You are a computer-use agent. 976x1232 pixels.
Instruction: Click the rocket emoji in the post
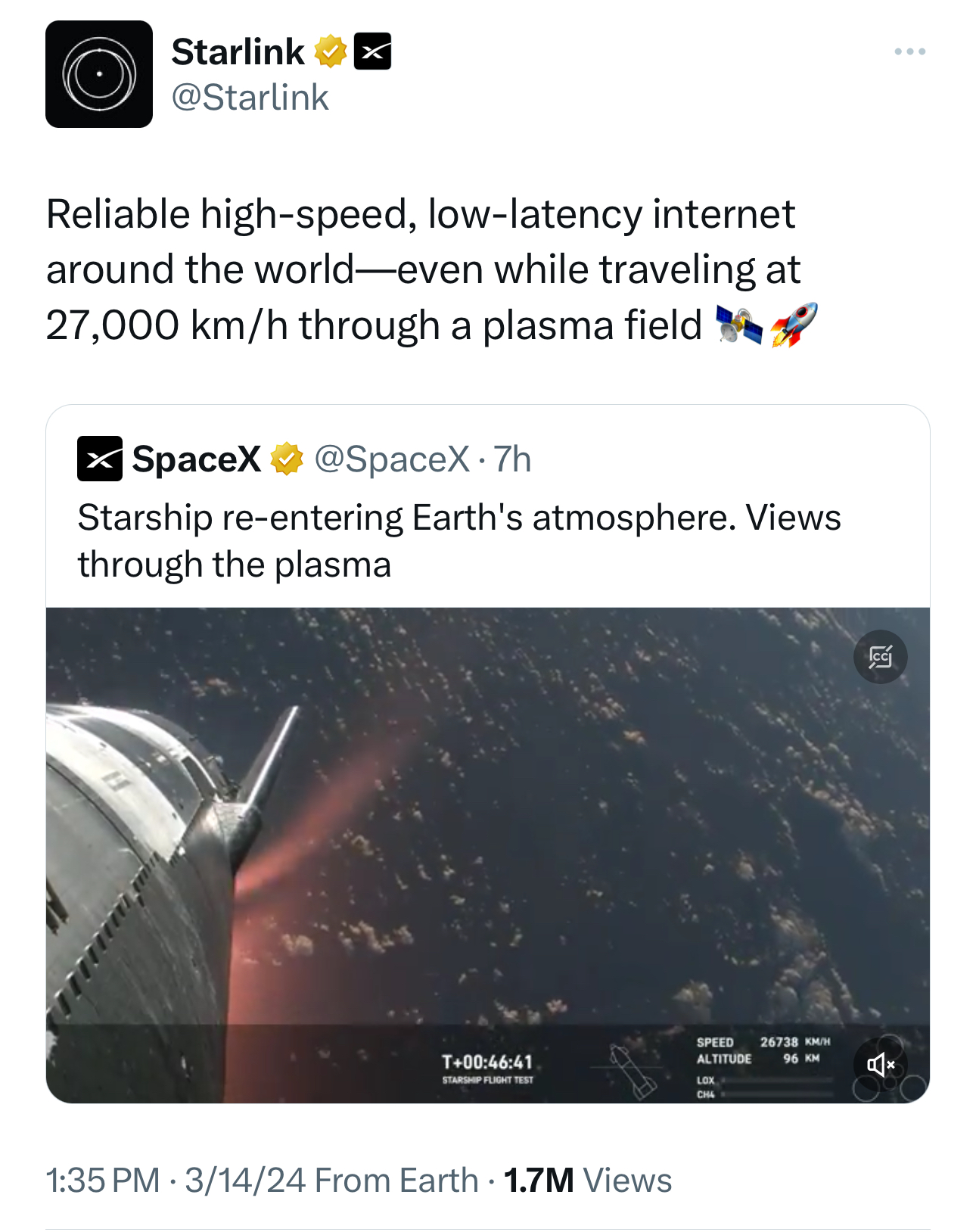point(794,325)
